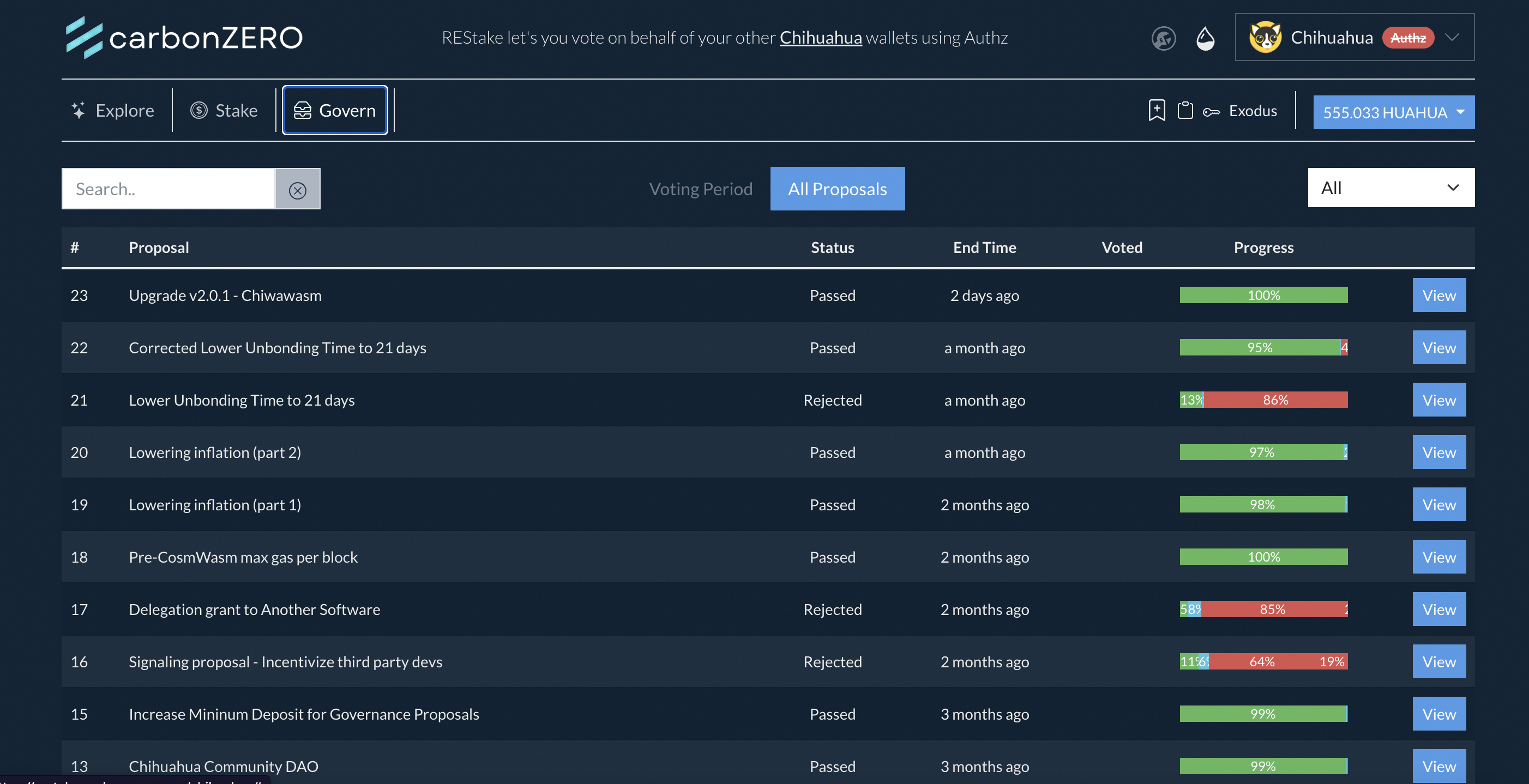
Task: View Pre-CosmWasm max gas per block proposal
Action: 1439,557
